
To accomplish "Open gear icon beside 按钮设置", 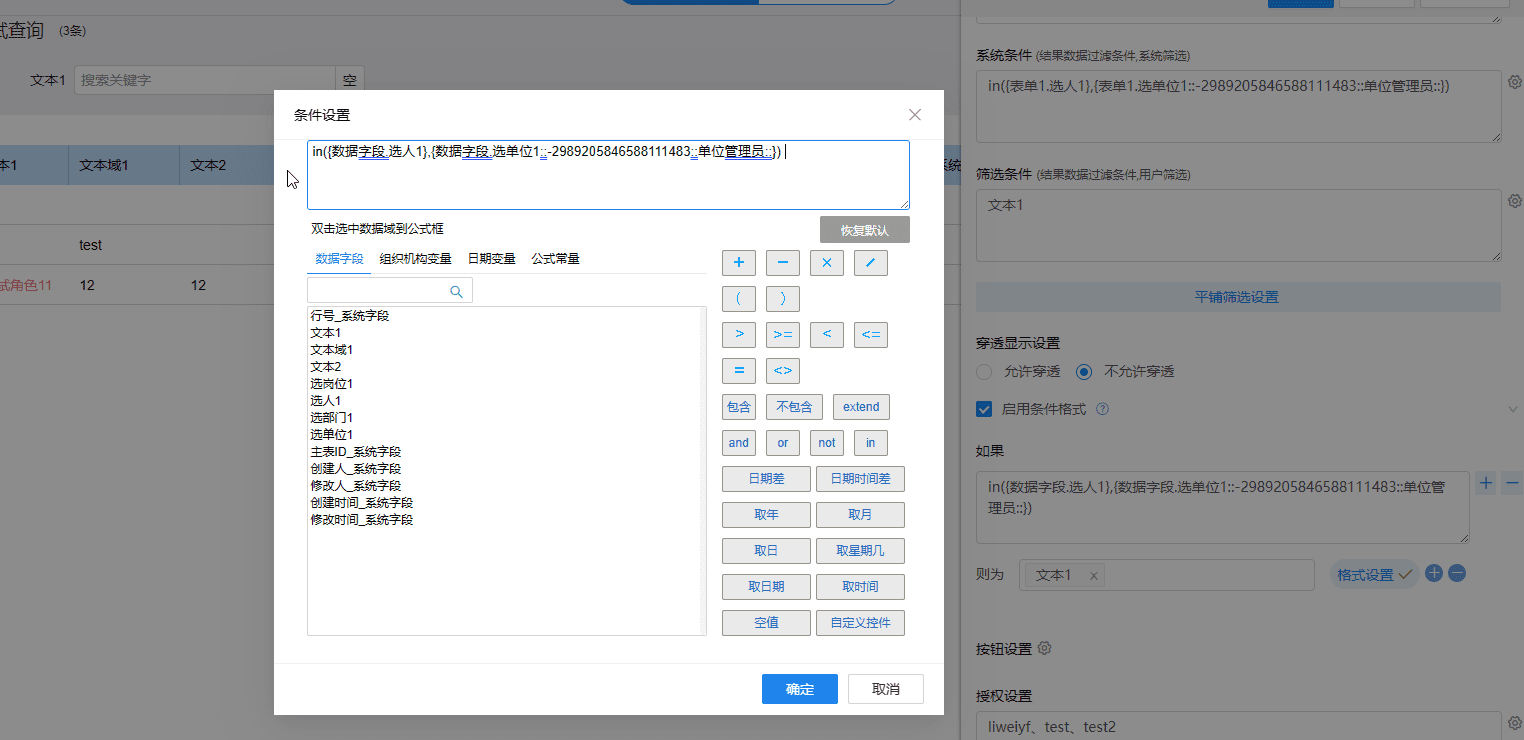I will (1045, 648).
